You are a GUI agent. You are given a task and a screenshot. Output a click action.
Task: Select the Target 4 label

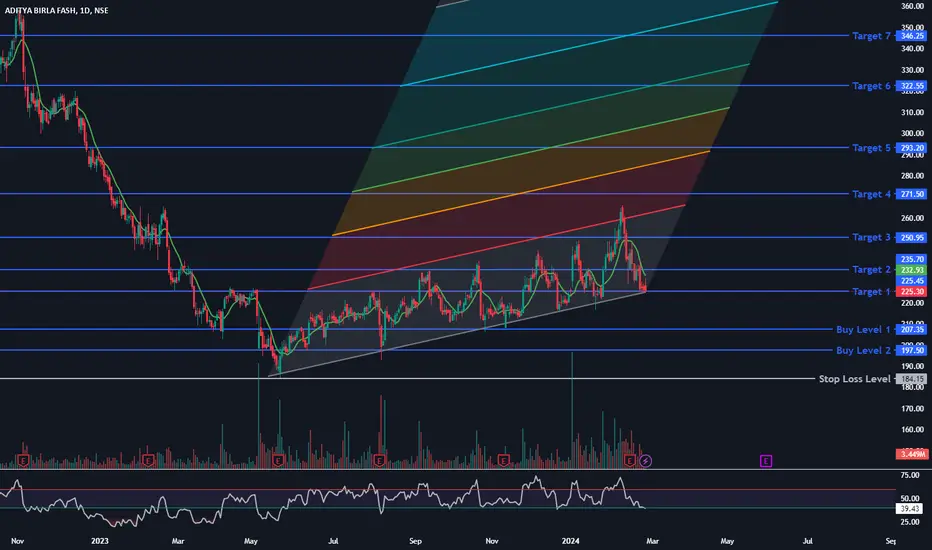(x=871, y=194)
